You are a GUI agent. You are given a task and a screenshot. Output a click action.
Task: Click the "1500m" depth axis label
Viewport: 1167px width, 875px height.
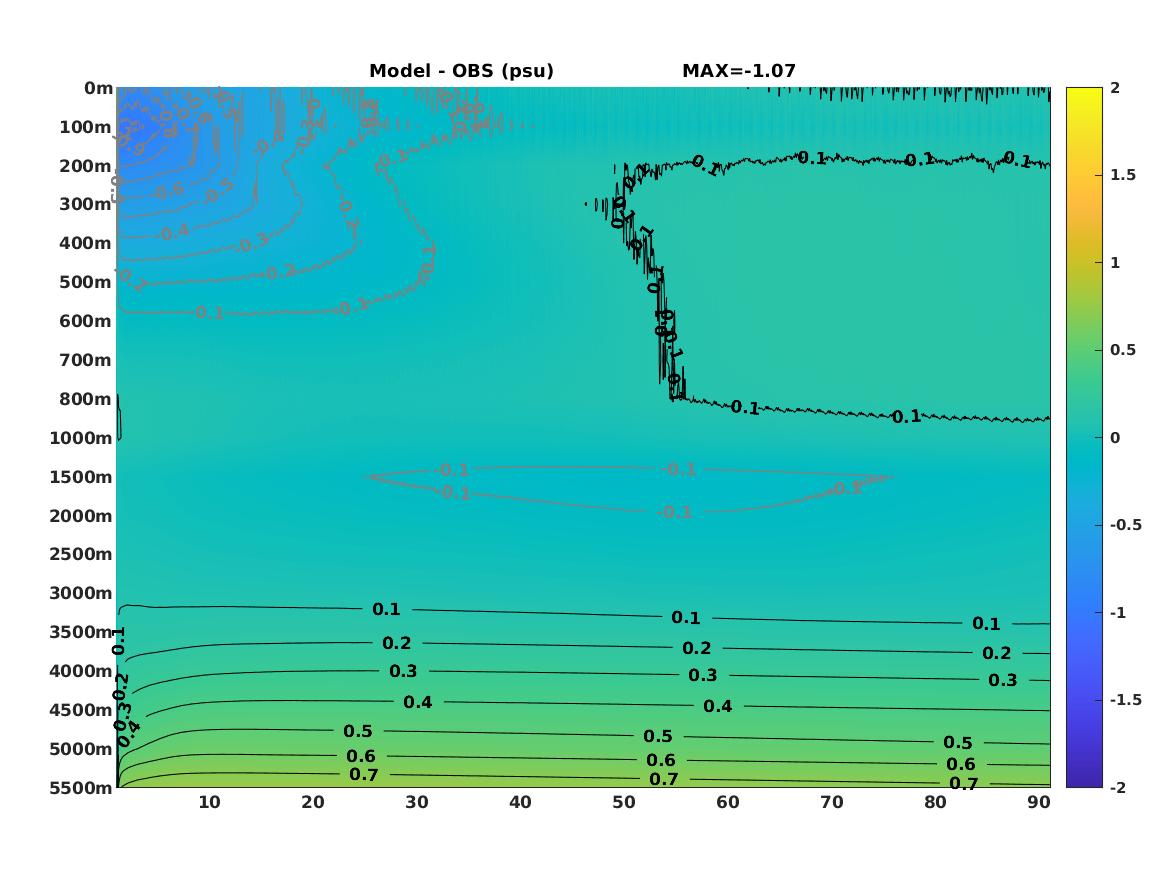tap(81, 477)
